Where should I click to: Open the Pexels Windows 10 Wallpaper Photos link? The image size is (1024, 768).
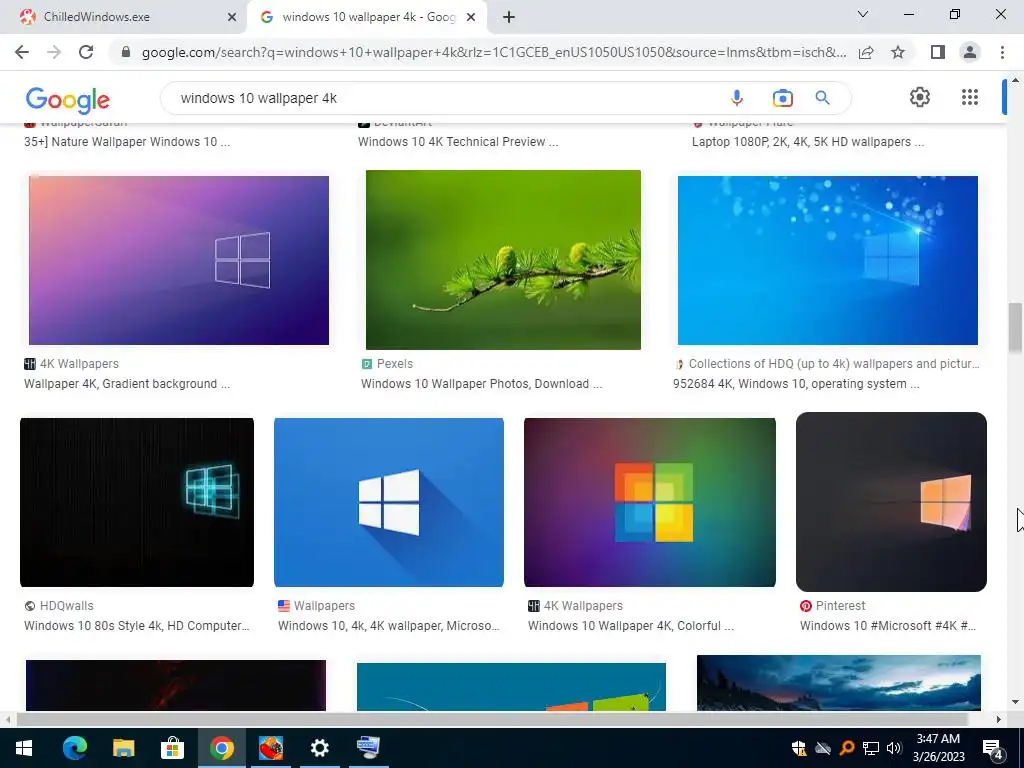pos(481,383)
